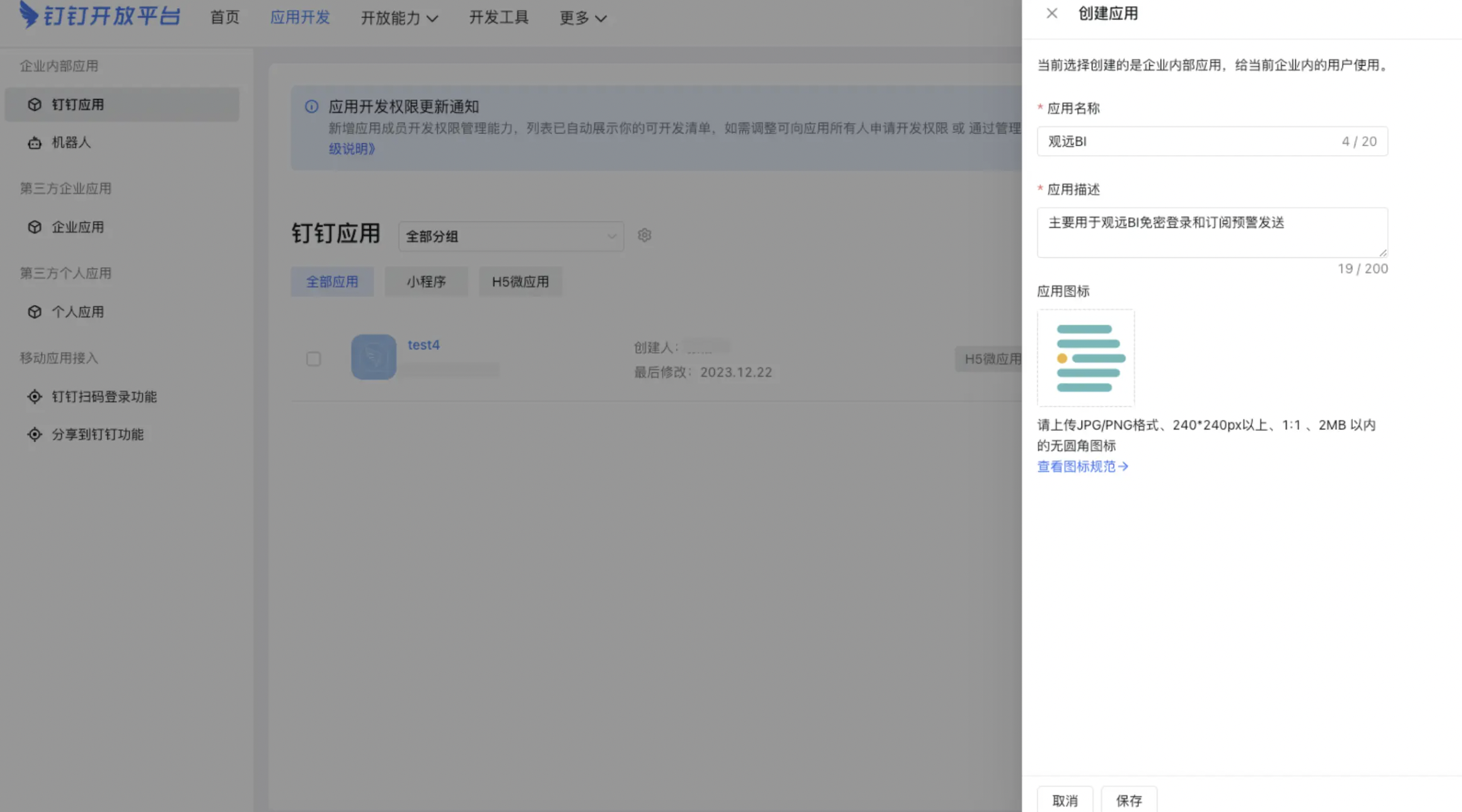The width and height of the screenshot is (1462, 812).
Task: Open group settings gear icon
Action: (x=644, y=235)
